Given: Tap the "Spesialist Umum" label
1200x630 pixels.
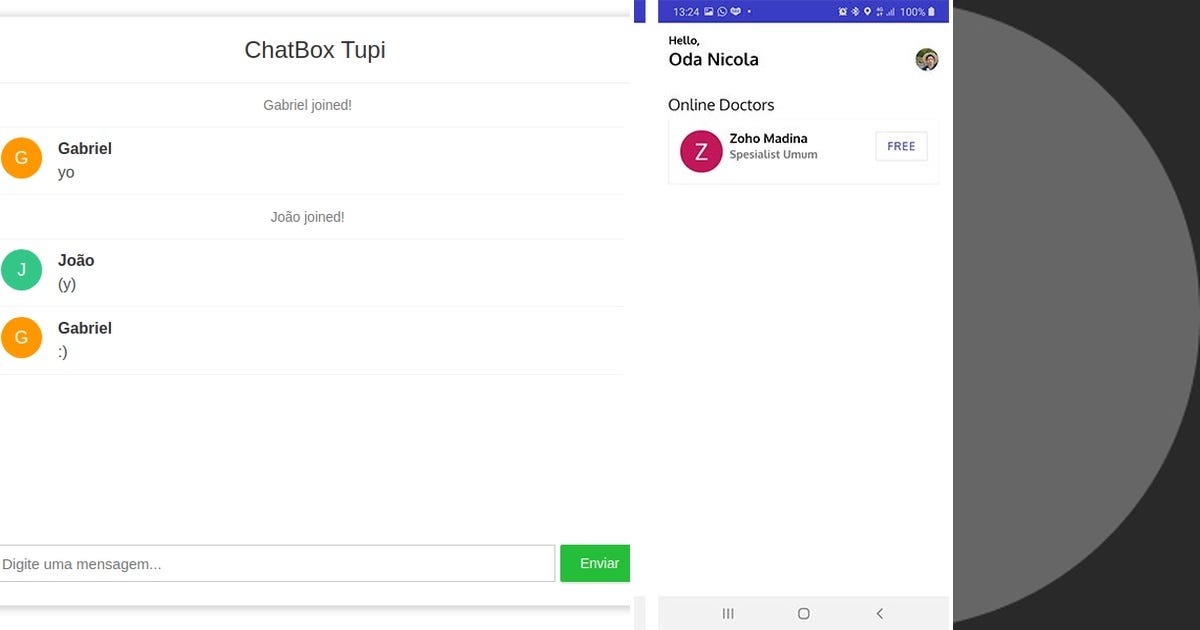Looking at the screenshot, I should pos(773,155).
